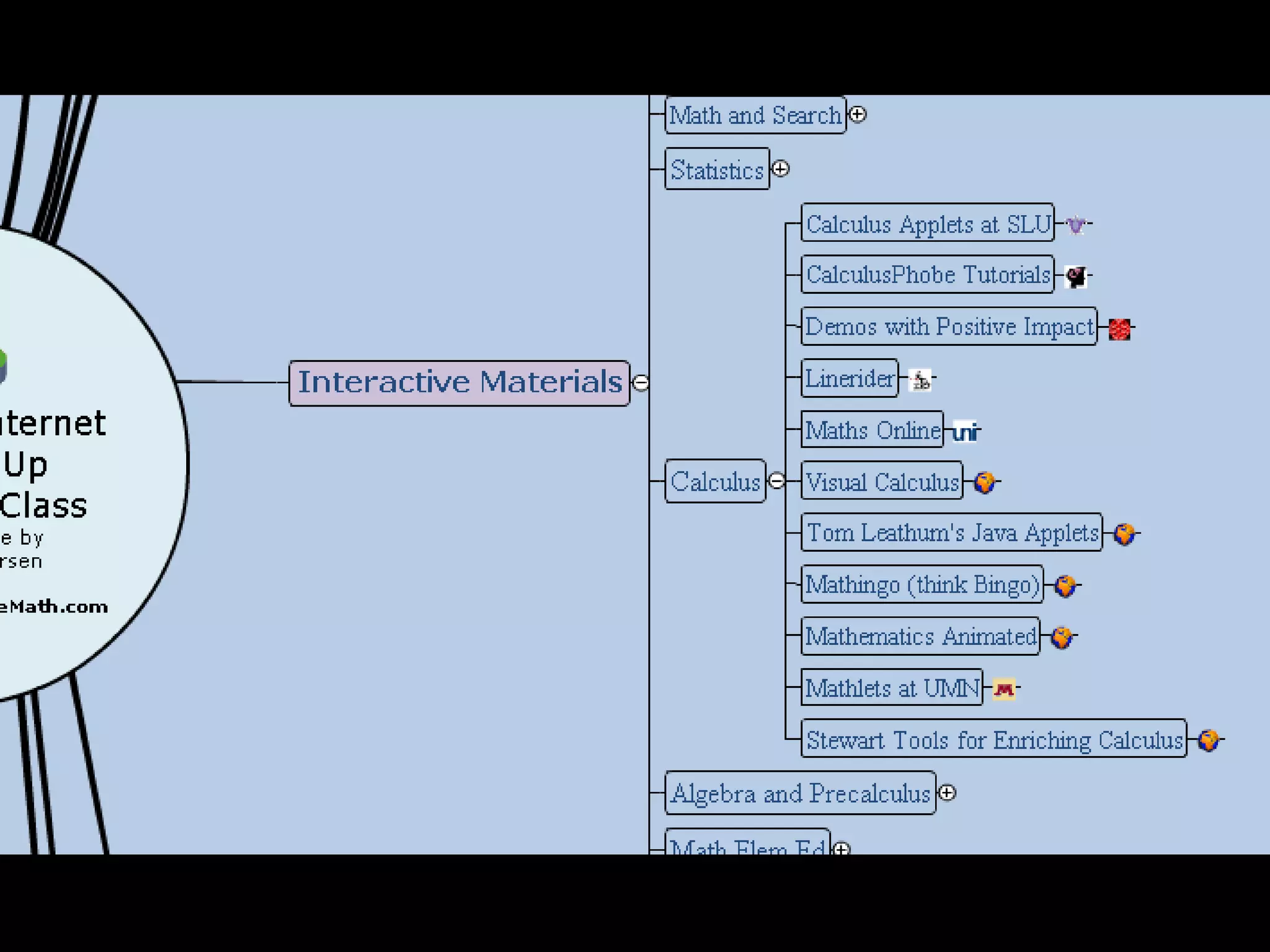
Task: Click the purple icon beside Calculus Applets at SLU
Action: point(1076,224)
